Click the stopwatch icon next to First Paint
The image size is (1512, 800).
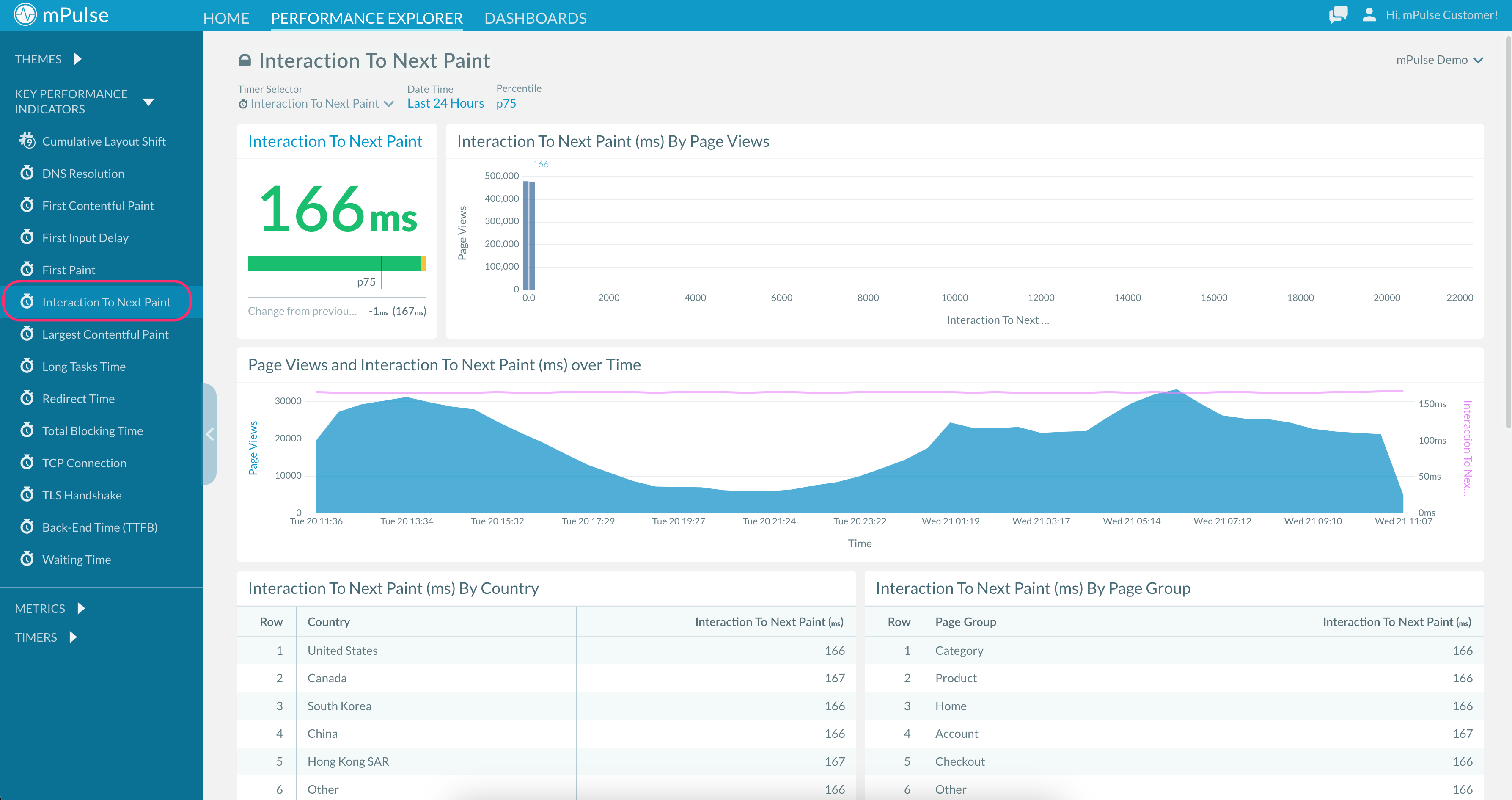click(x=27, y=269)
